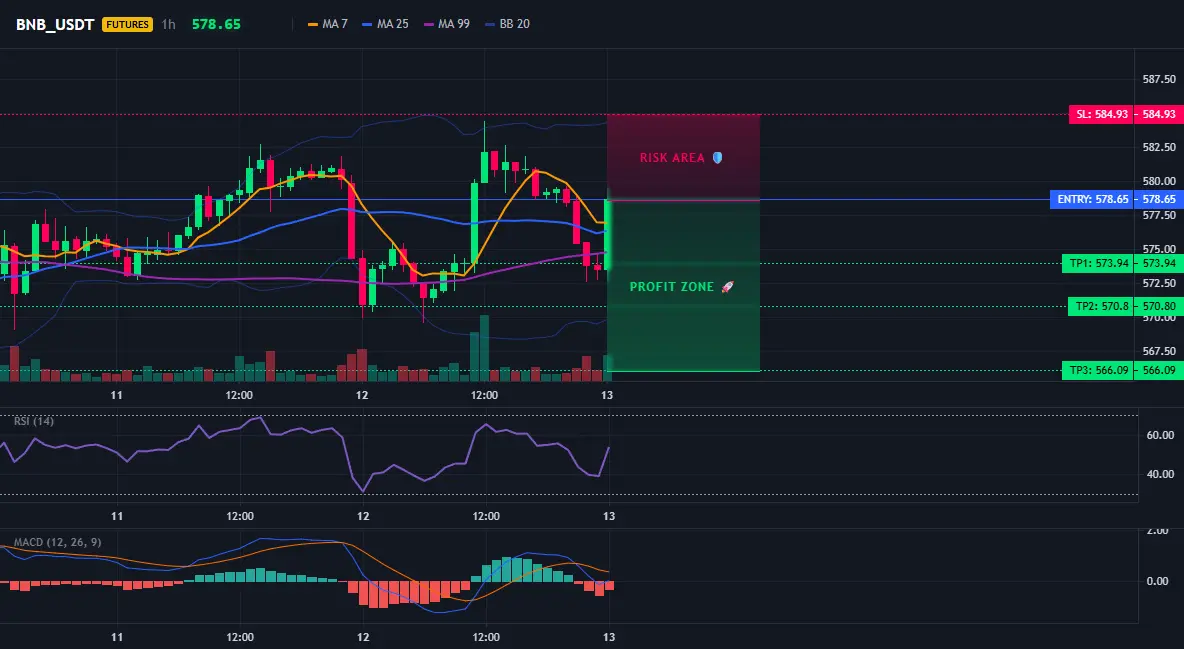Image resolution: width=1184 pixels, height=649 pixels.
Task: Click the 578.65 entry price tag on axis
Action: click(1159, 199)
